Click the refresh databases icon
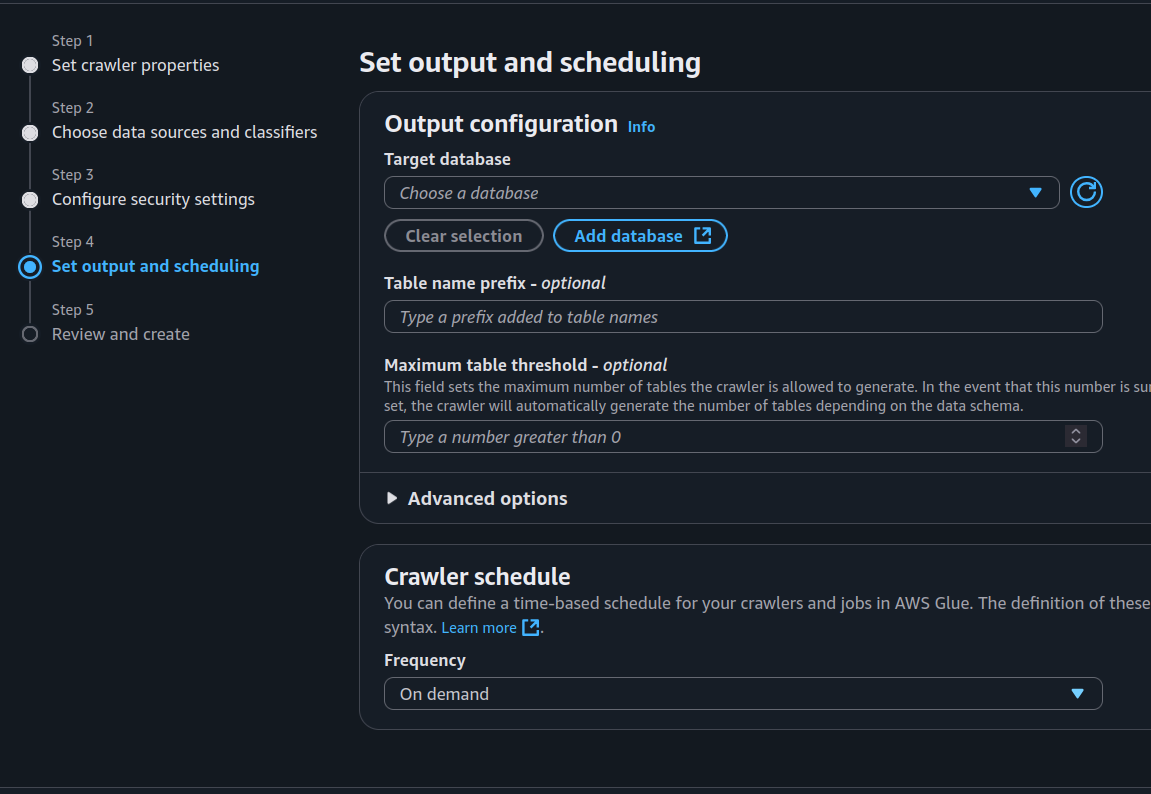The image size is (1151, 794). (x=1086, y=192)
